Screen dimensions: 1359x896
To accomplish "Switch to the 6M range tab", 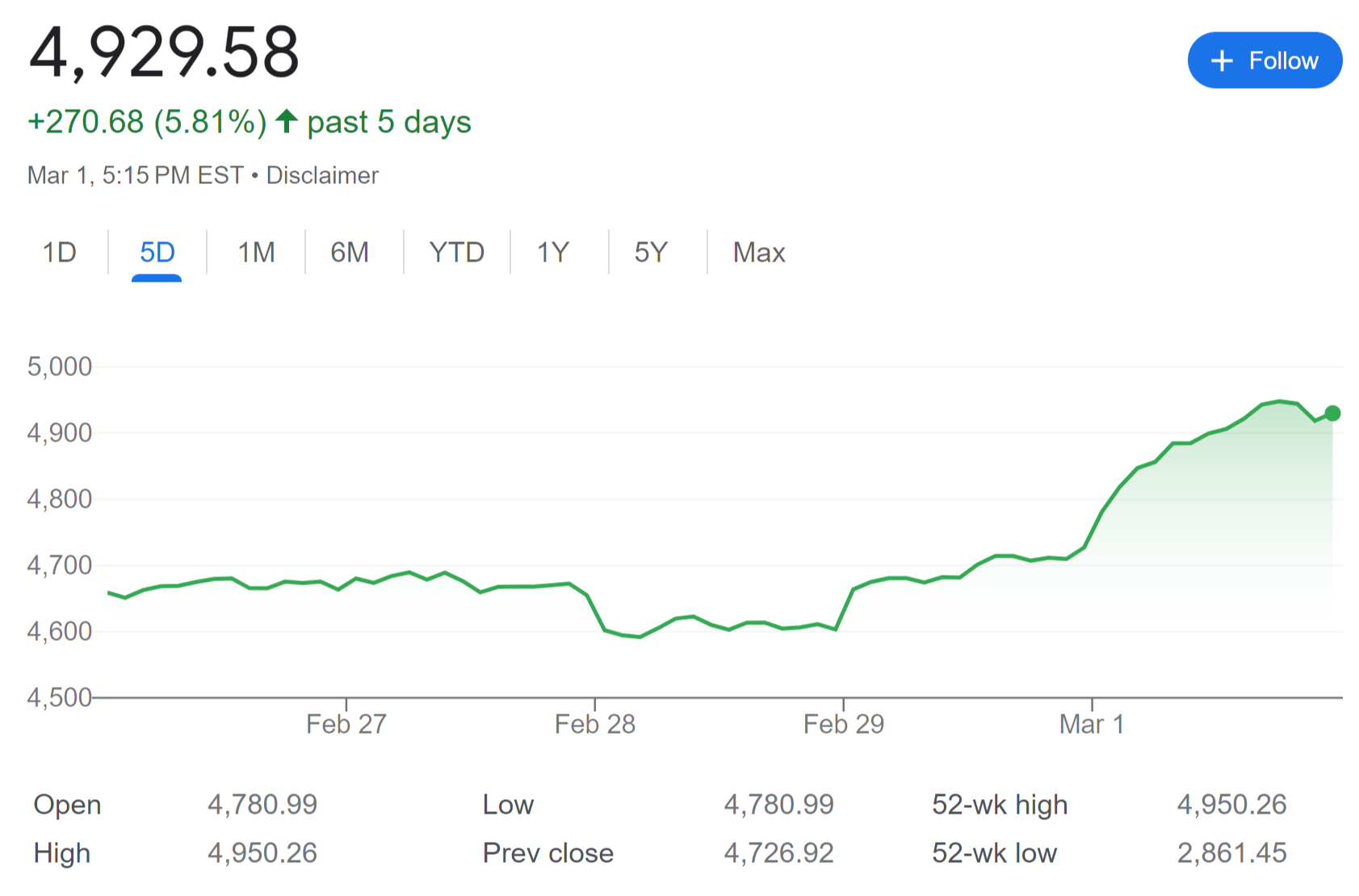I will pyautogui.click(x=350, y=253).
